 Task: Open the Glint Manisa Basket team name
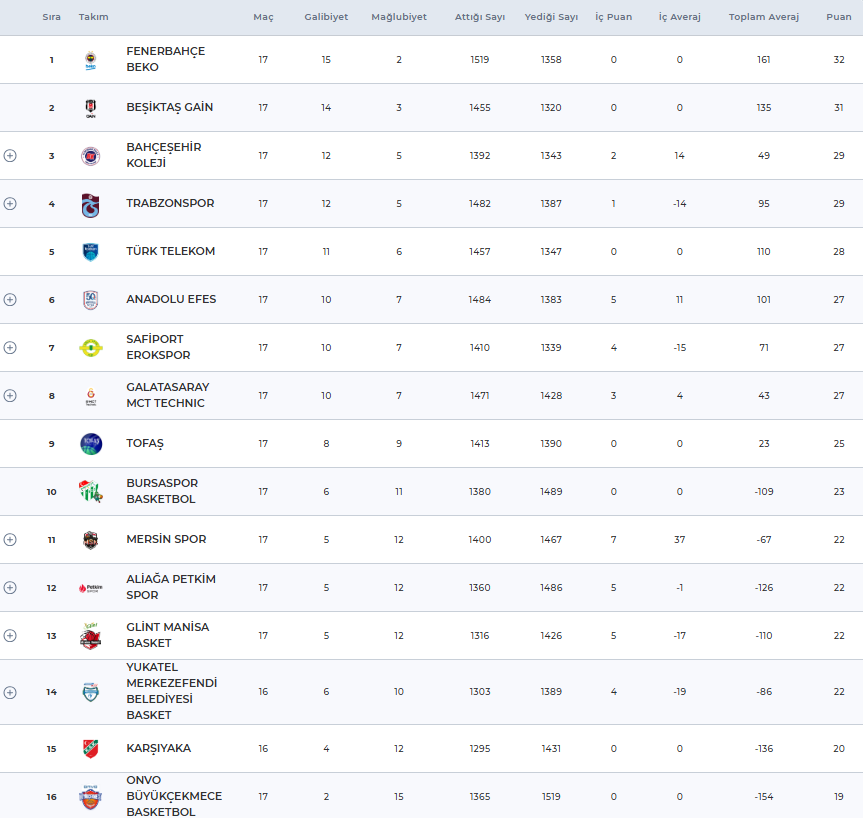(x=167, y=636)
